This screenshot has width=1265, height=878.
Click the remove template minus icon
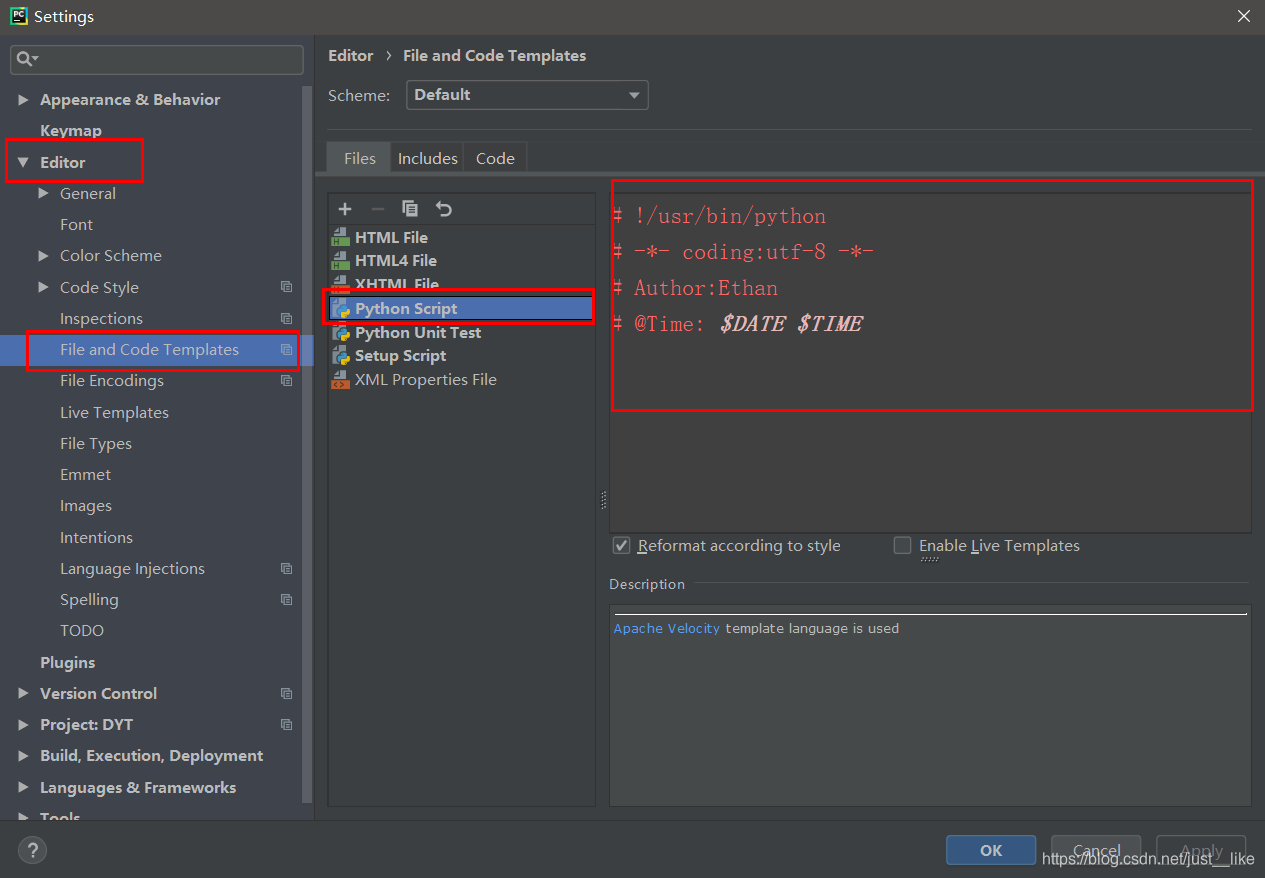point(377,209)
